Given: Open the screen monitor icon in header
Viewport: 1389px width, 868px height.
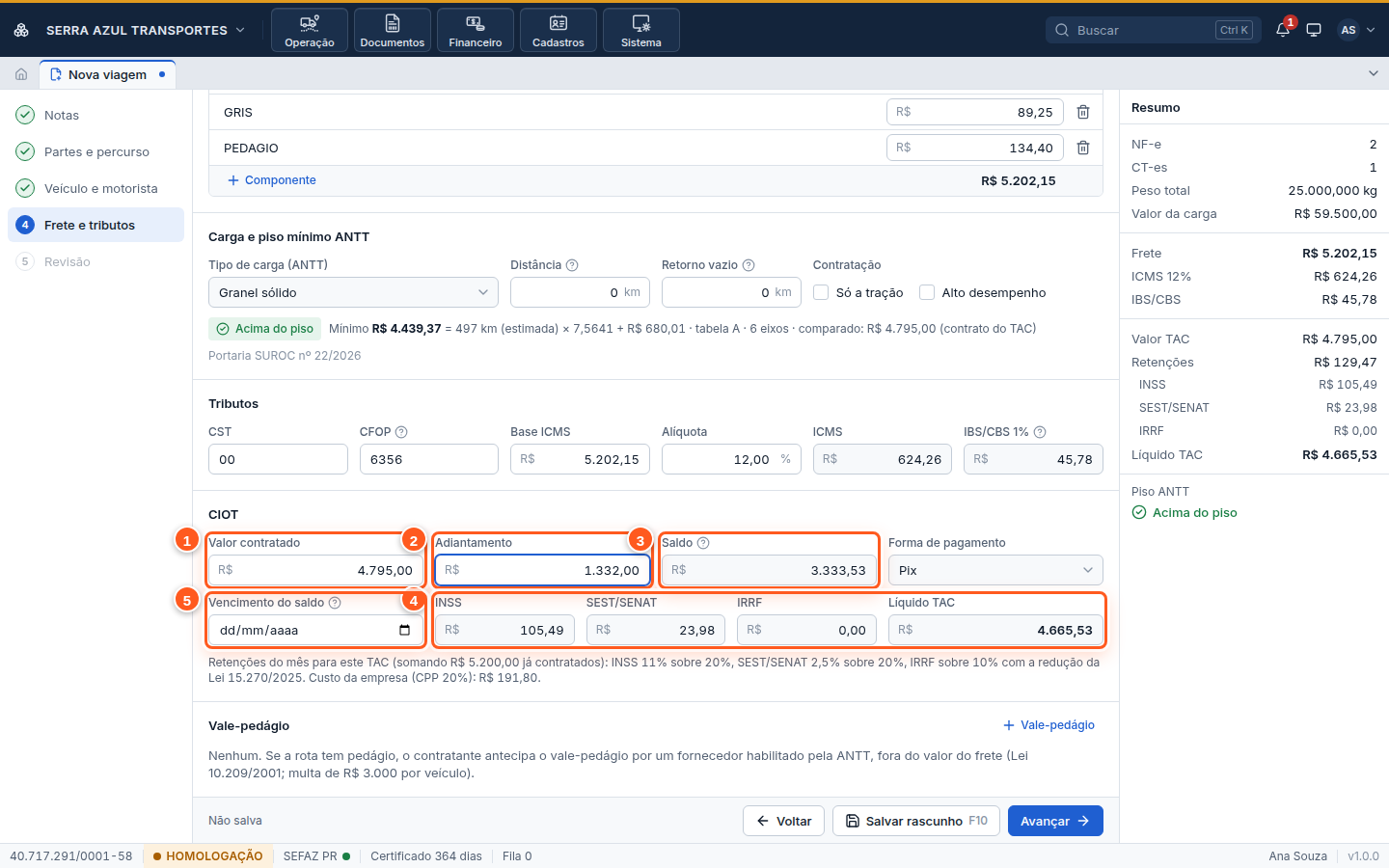Looking at the screenshot, I should pyautogui.click(x=1314, y=30).
